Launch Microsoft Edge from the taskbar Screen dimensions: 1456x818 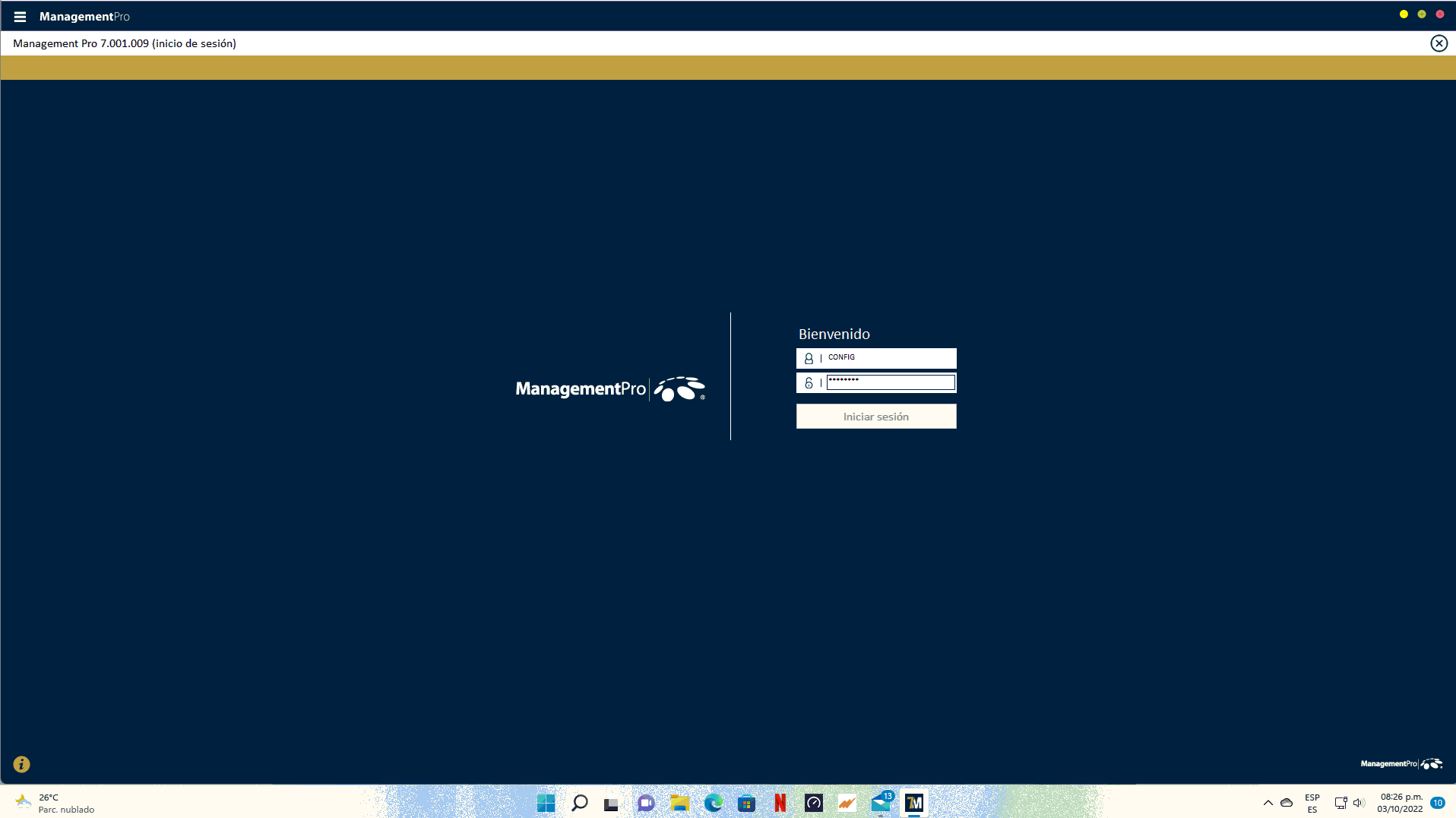pyautogui.click(x=713, y=803)
